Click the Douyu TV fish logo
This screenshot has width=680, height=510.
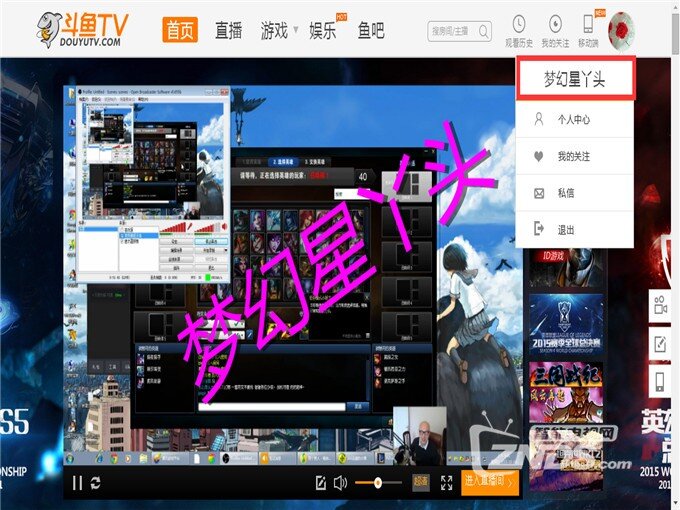(82, 29)
